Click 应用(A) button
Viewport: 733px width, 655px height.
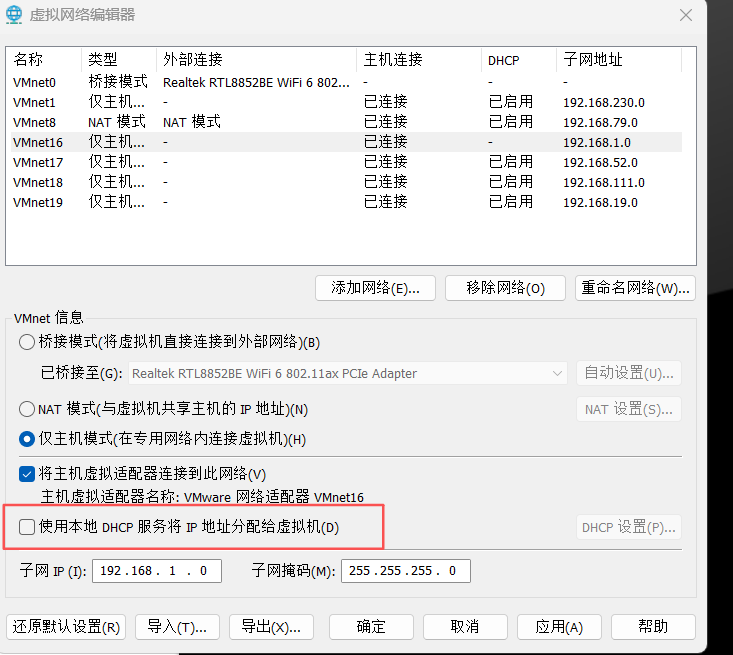click(x=559, y=627)
